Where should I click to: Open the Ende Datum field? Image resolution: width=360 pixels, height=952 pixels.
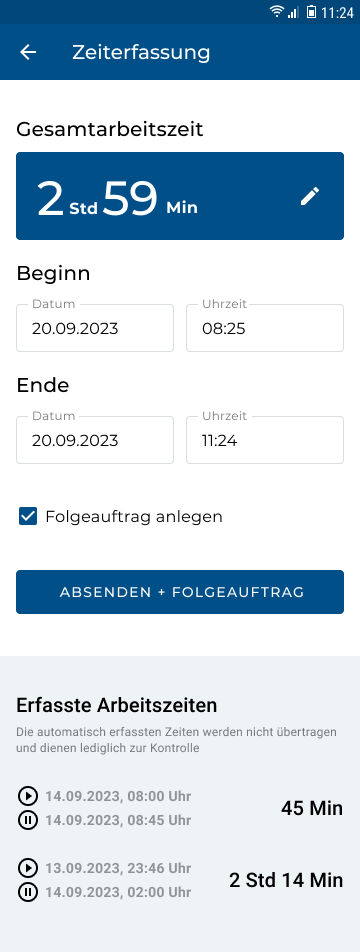(x=95, y=440)
